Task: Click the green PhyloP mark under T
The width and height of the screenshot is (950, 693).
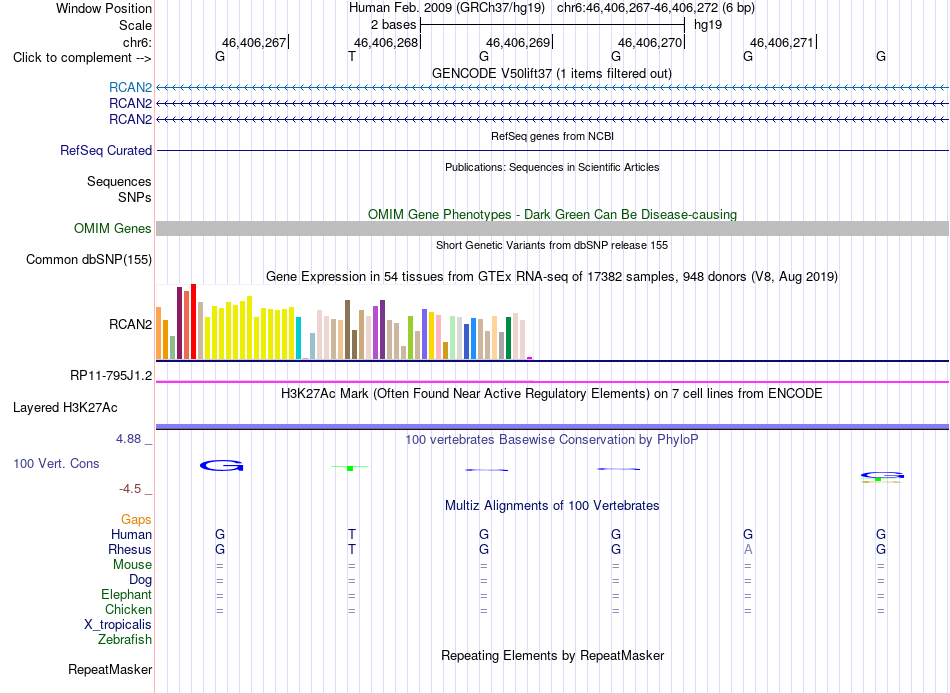Action: 350,468
